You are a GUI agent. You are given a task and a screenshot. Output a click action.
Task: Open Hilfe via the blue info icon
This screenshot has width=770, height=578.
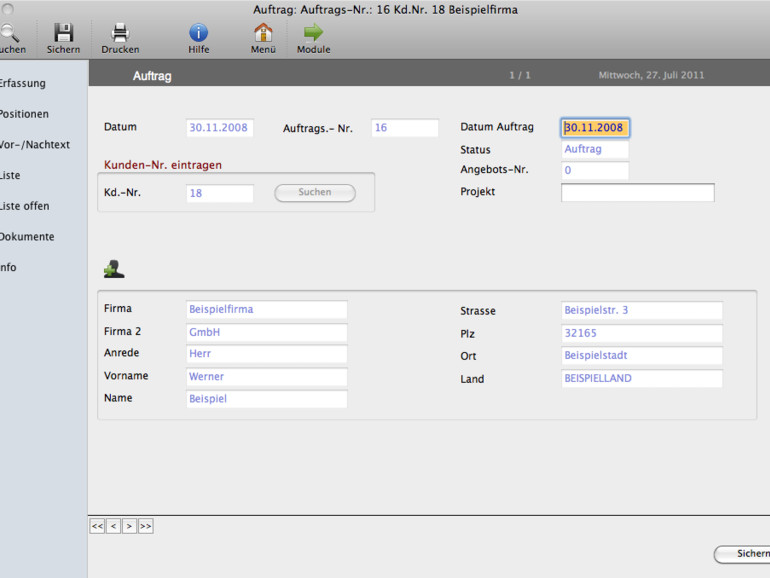198,32
